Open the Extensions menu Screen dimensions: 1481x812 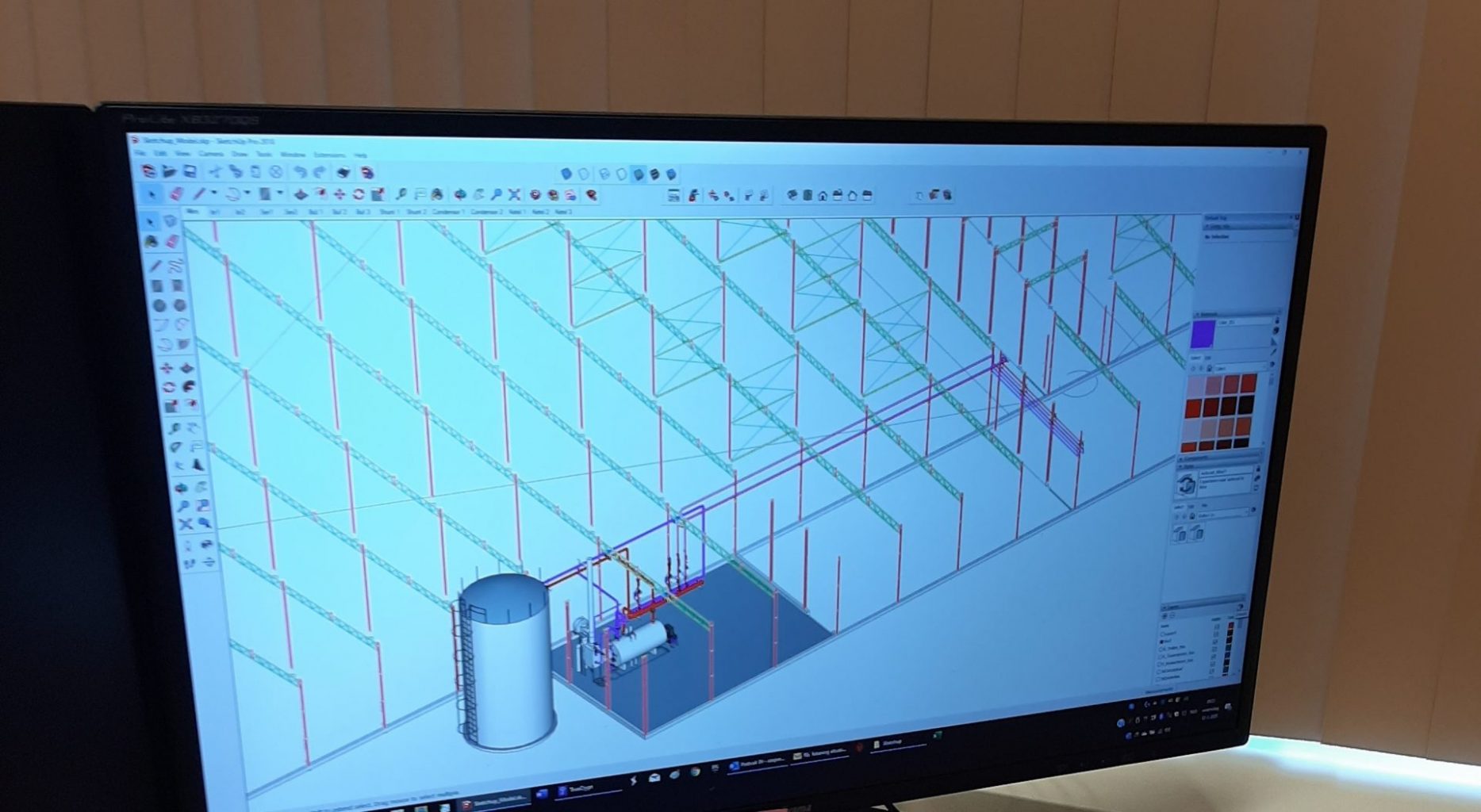click(x=330, y=155)
